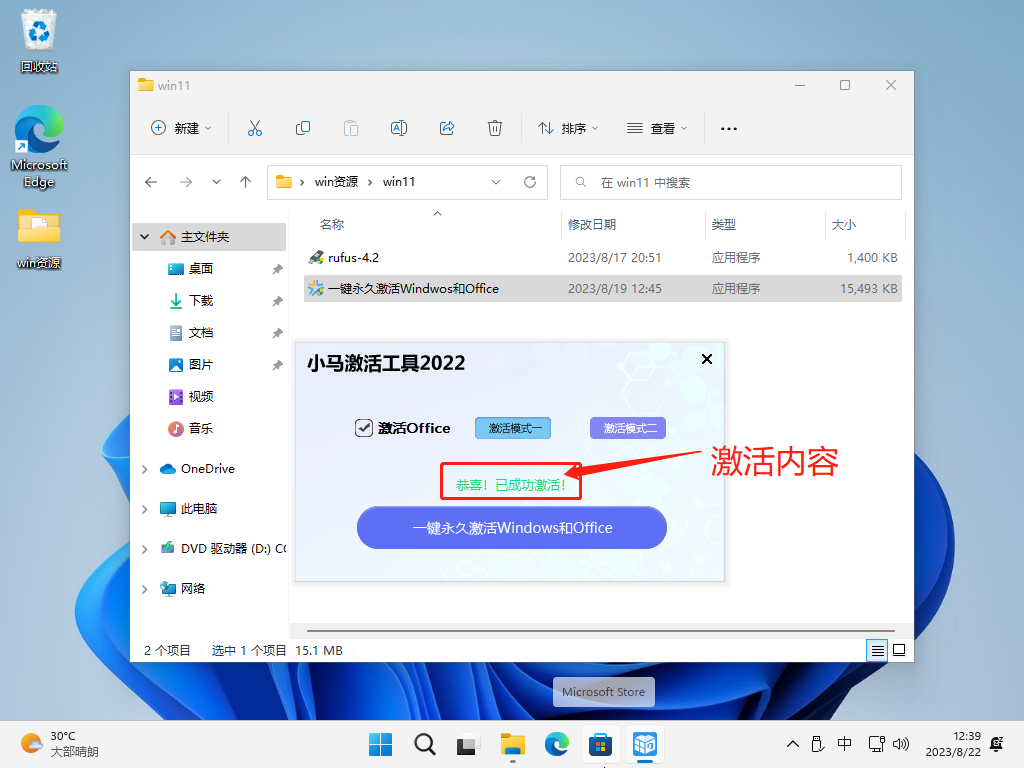
Task: Click the horizontal scrollbar in file list
Action: tap(601, 631)
